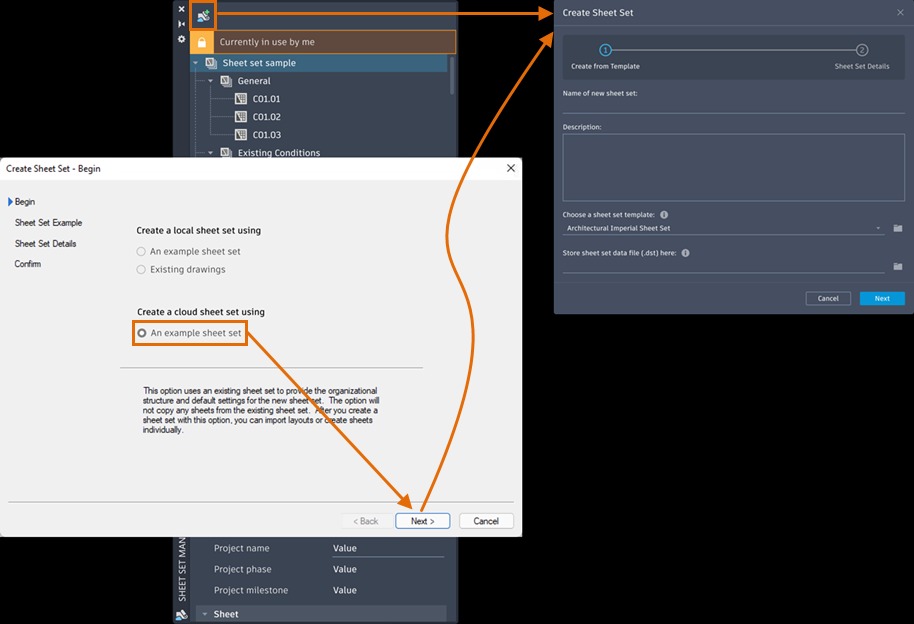Select the Existing drawings radio button

click(141, 269)
